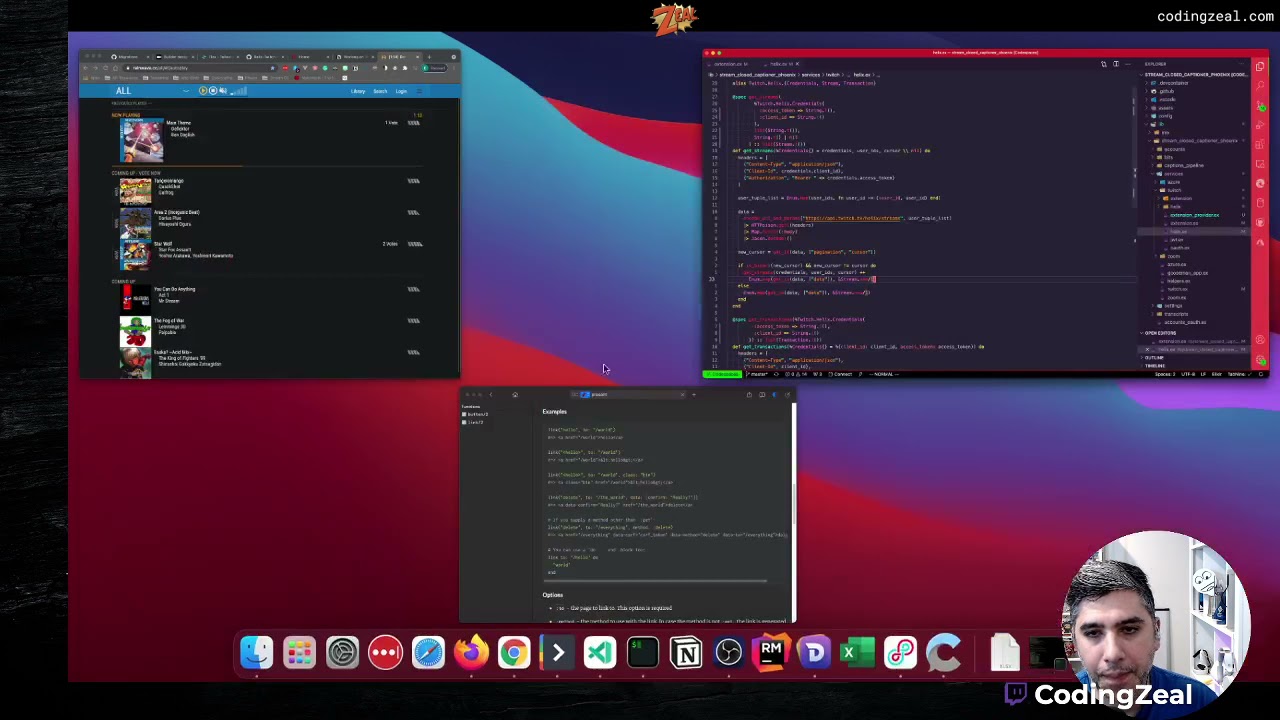This screenshot has width=1280, height=720.
Task: Click master branch in VS Code status bar
Action: pos(757,374)
